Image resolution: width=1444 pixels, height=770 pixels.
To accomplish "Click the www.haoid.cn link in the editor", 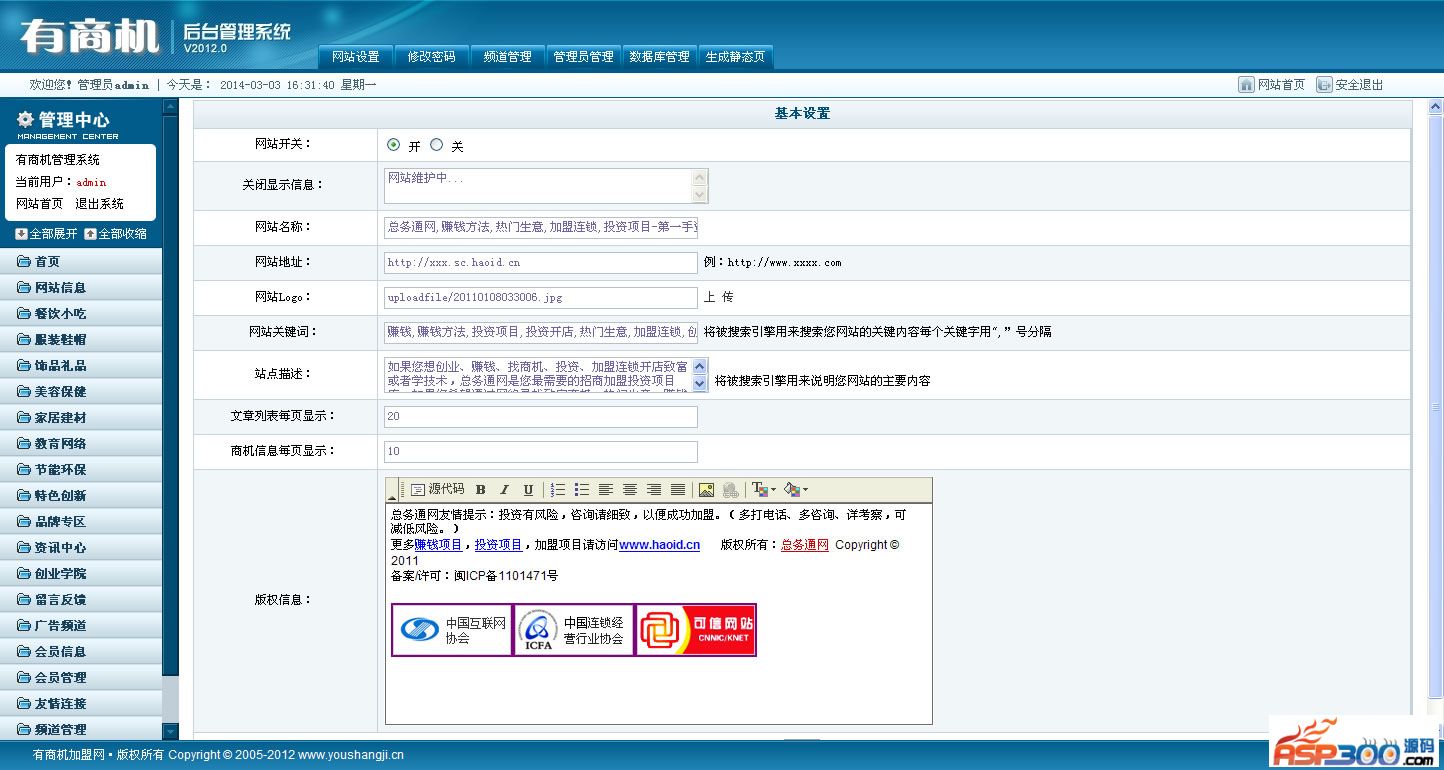I will pos(660,545).
